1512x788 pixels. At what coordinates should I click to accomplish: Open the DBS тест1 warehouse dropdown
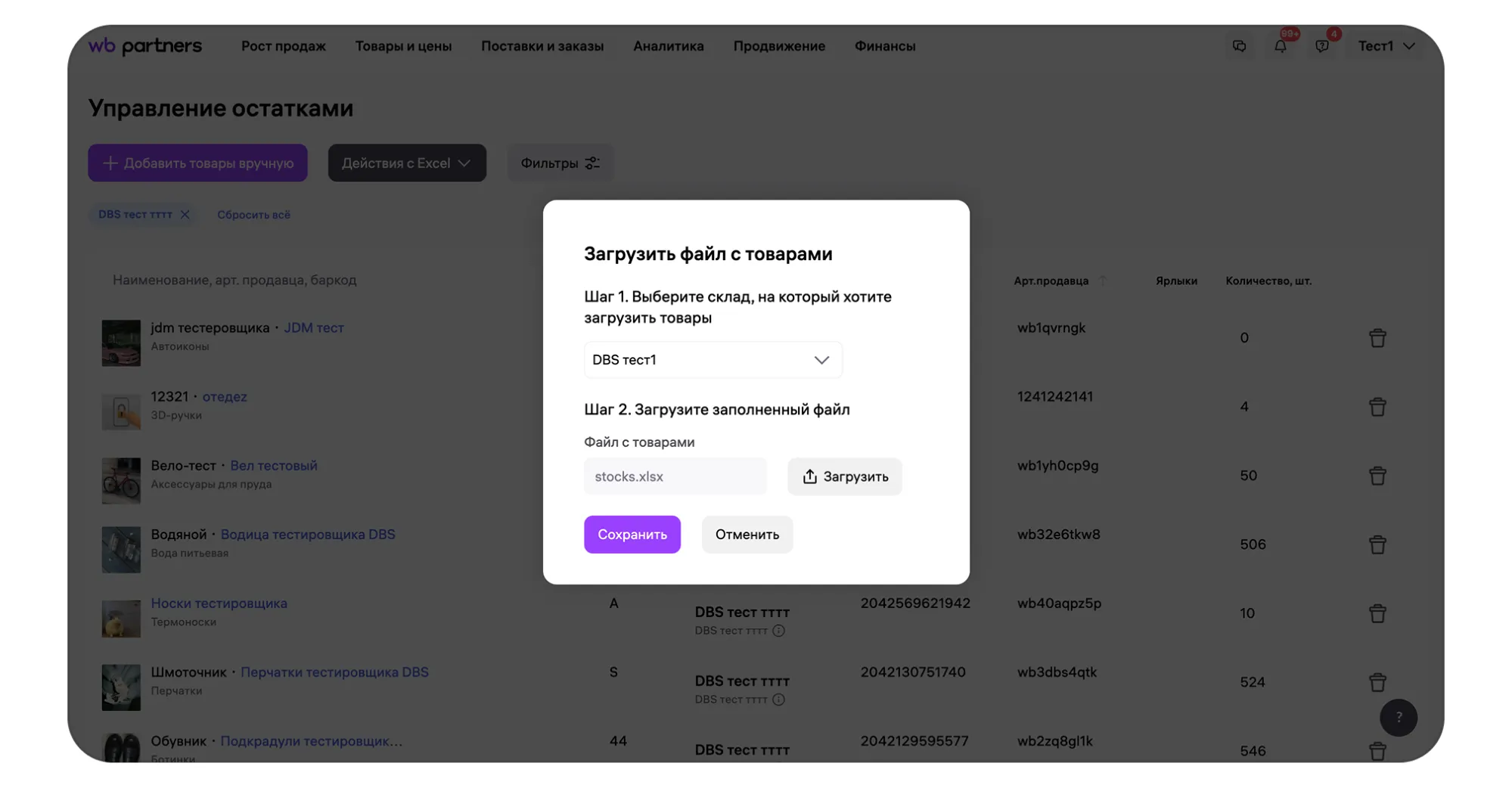click(x=713, y=360)
